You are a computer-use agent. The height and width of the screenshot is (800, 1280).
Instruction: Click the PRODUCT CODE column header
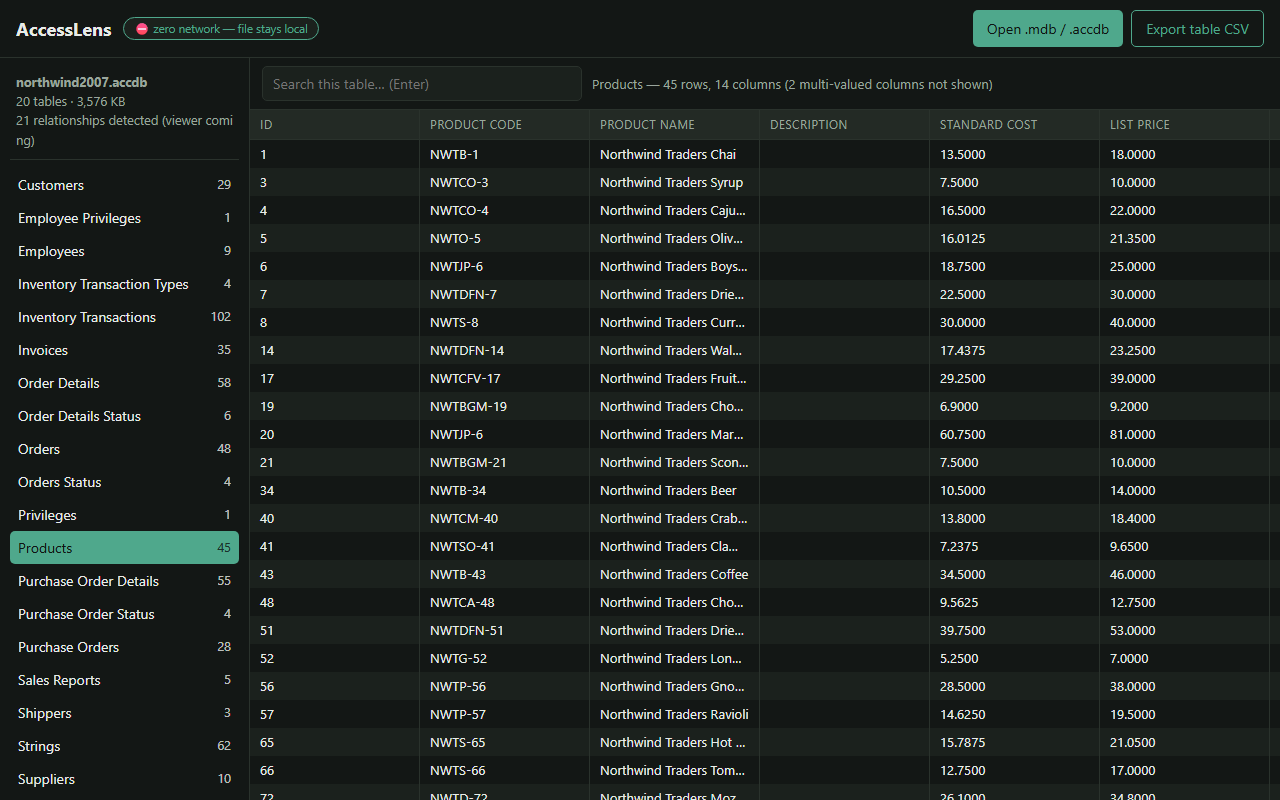point(505,125)
